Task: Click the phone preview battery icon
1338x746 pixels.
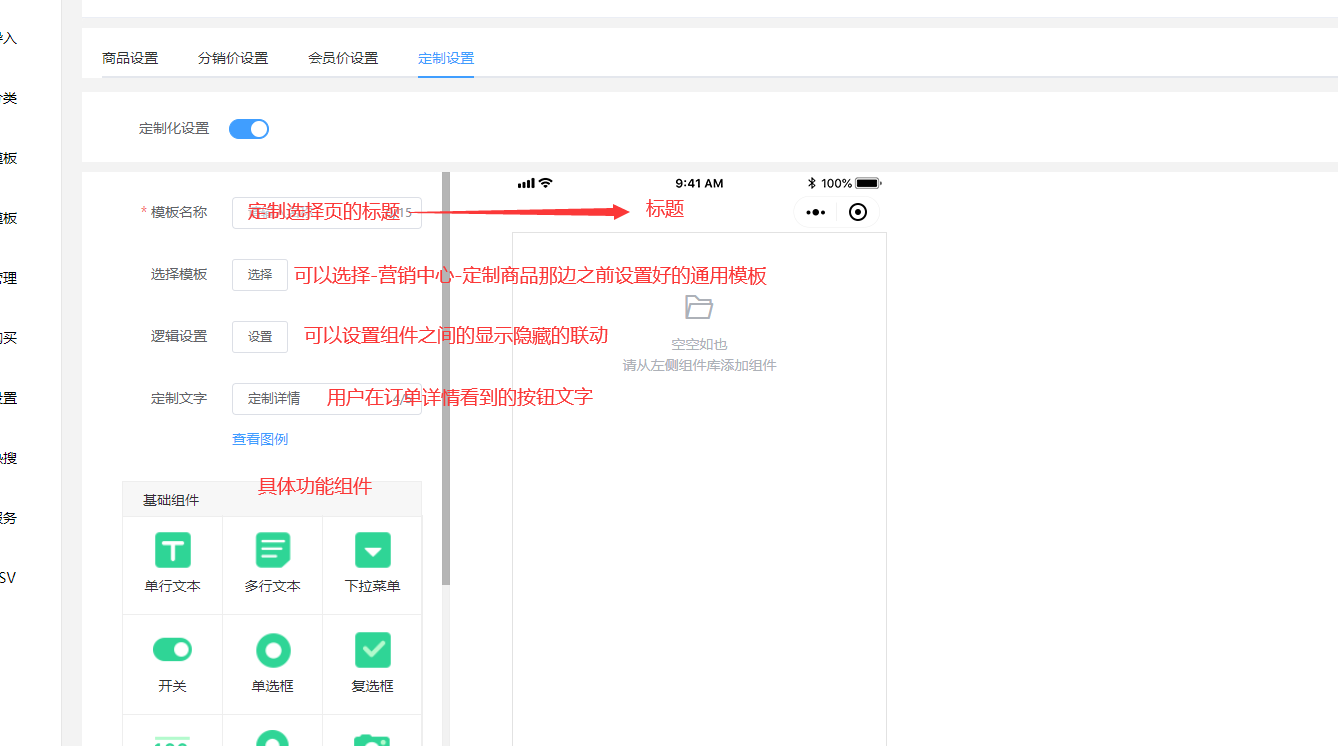Action: pyautogui.click(x=868, y=183)
